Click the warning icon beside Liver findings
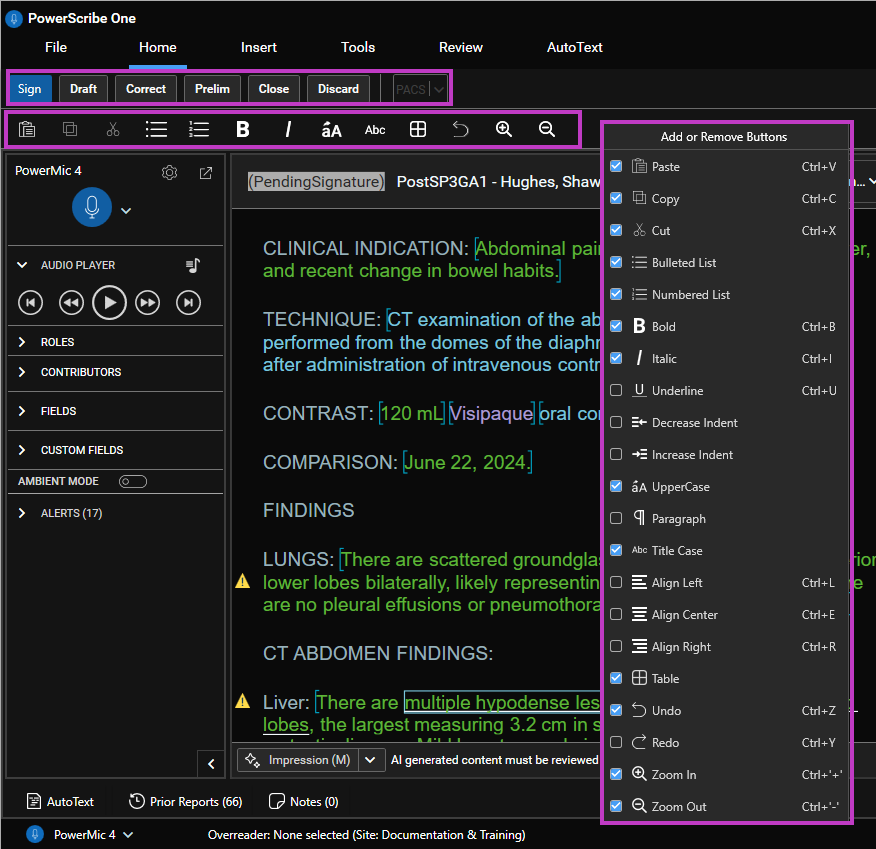 click(242, 700)
